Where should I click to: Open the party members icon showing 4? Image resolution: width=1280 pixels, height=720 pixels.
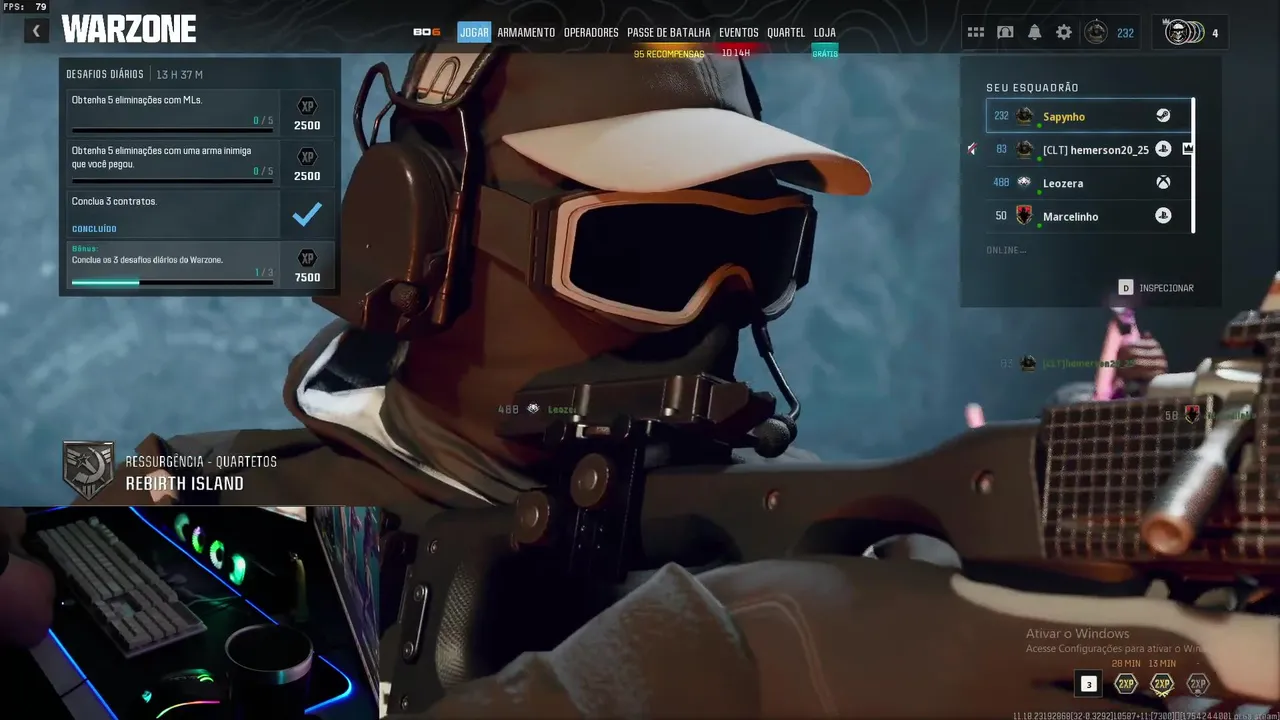[x=1190, y=33]
